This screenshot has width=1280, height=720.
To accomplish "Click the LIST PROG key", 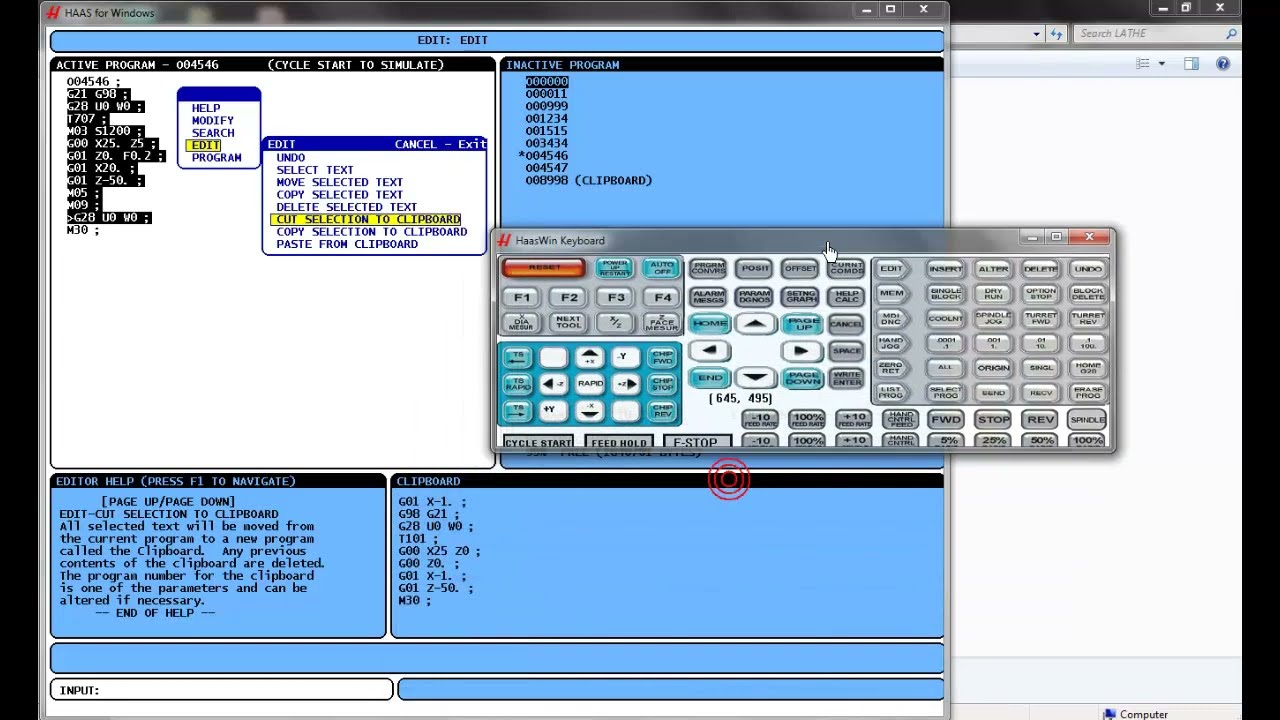I will coord(890,393).
